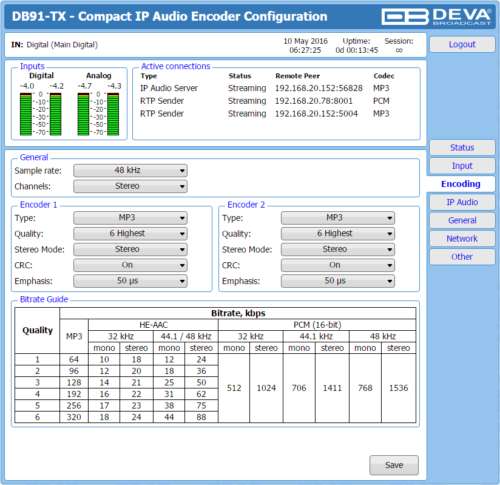
Task: Open Encoder 1 Type dropdown
Action: coord(130,218)
